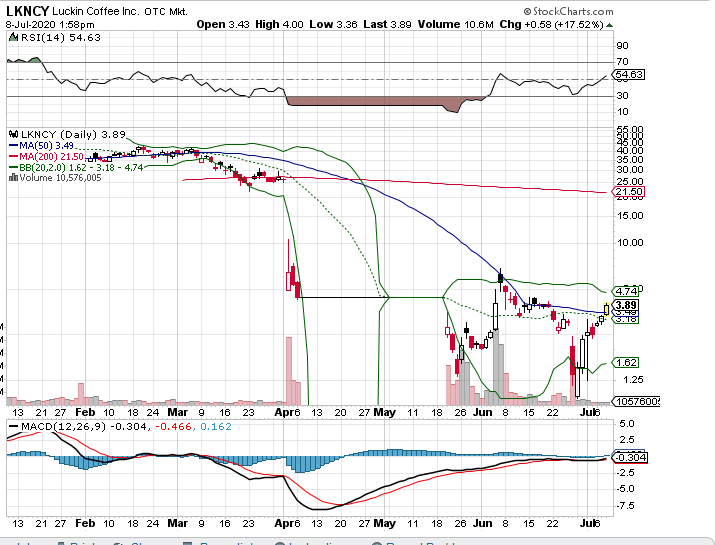Click the 10576005 volume axis tag
The image size is (715, 545).
637,402
